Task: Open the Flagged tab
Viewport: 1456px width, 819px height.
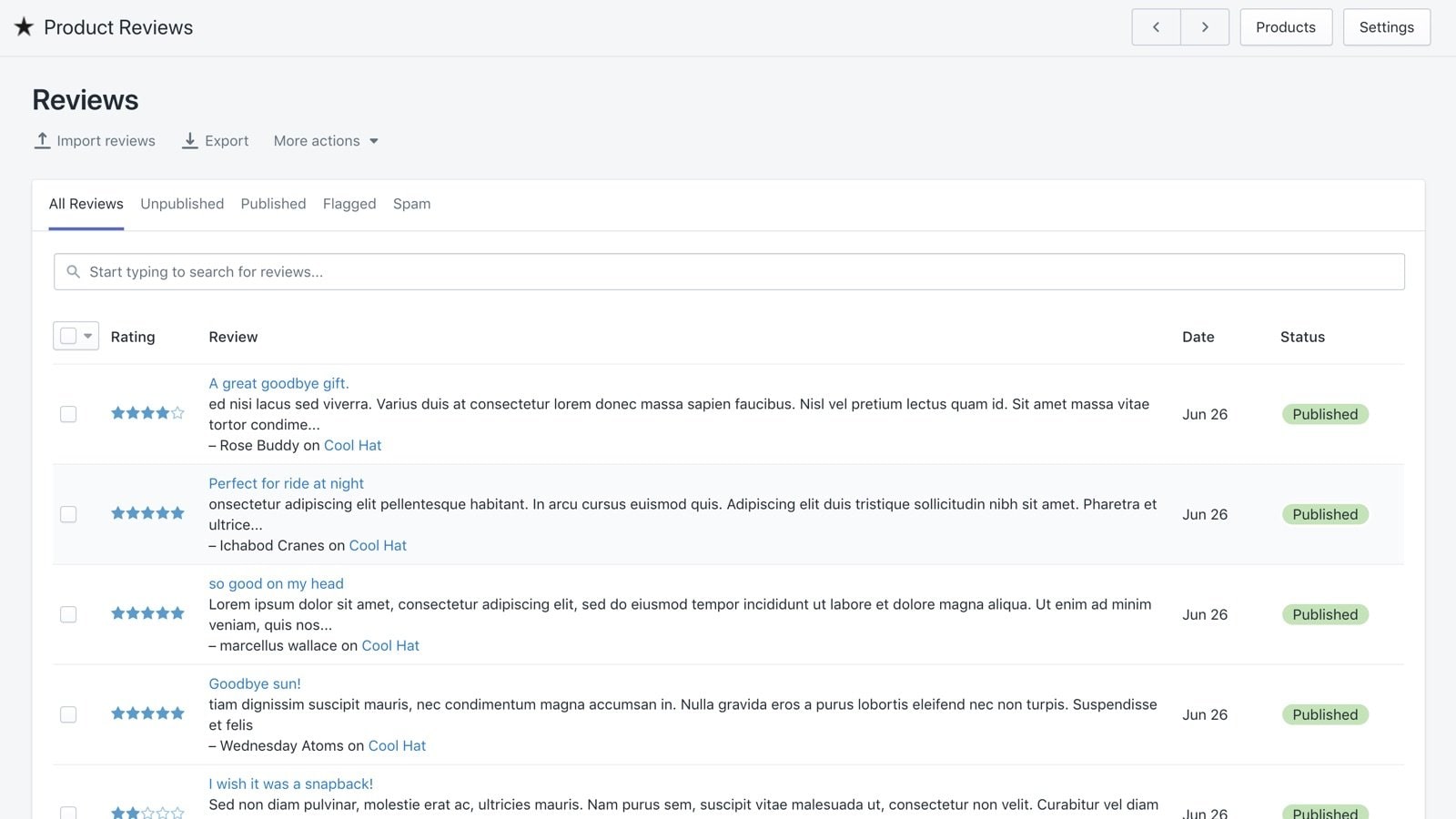Action: pos(349,204)
